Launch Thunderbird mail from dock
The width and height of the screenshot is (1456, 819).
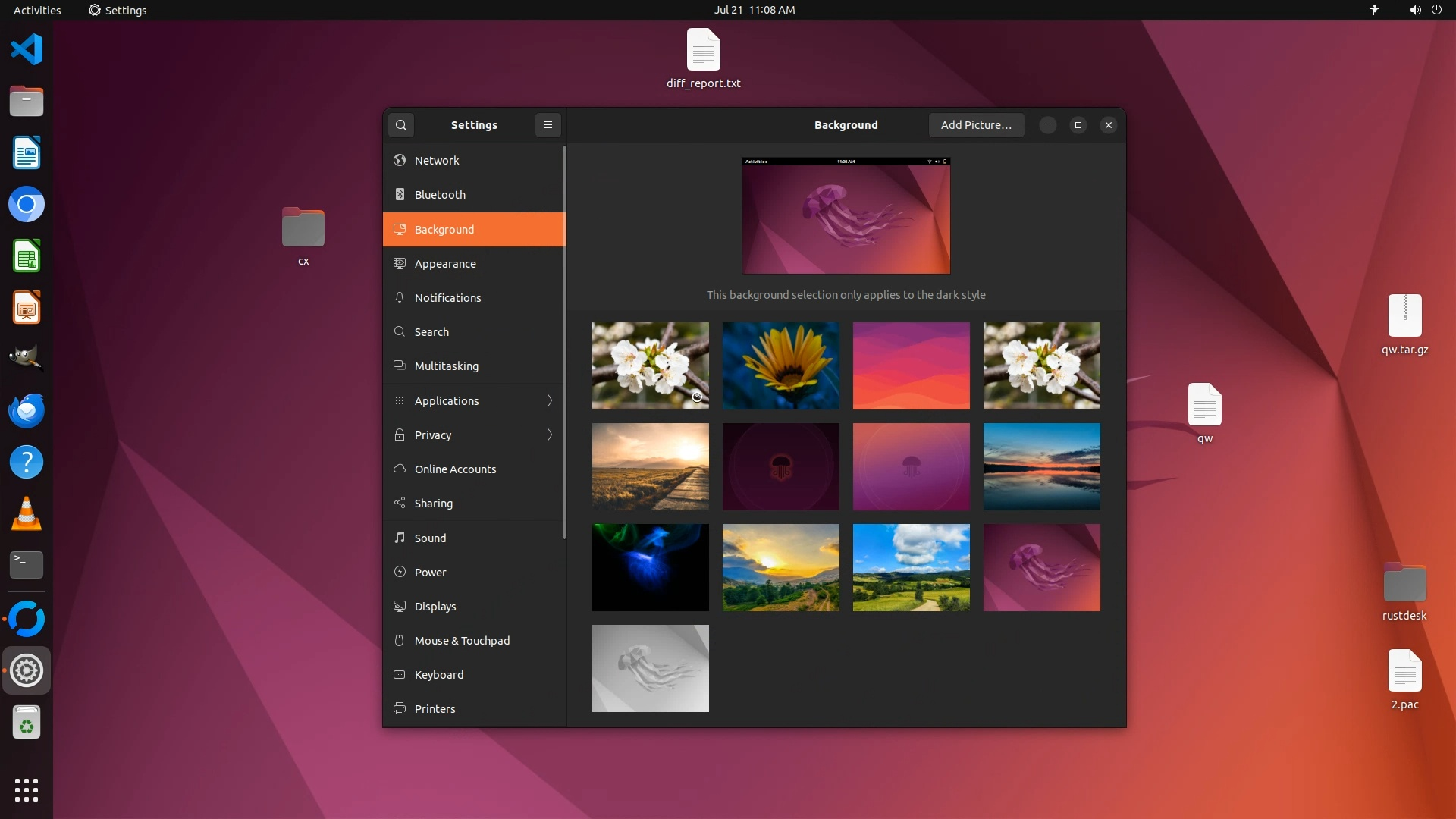pyautogui.click(x=27, y=411)
